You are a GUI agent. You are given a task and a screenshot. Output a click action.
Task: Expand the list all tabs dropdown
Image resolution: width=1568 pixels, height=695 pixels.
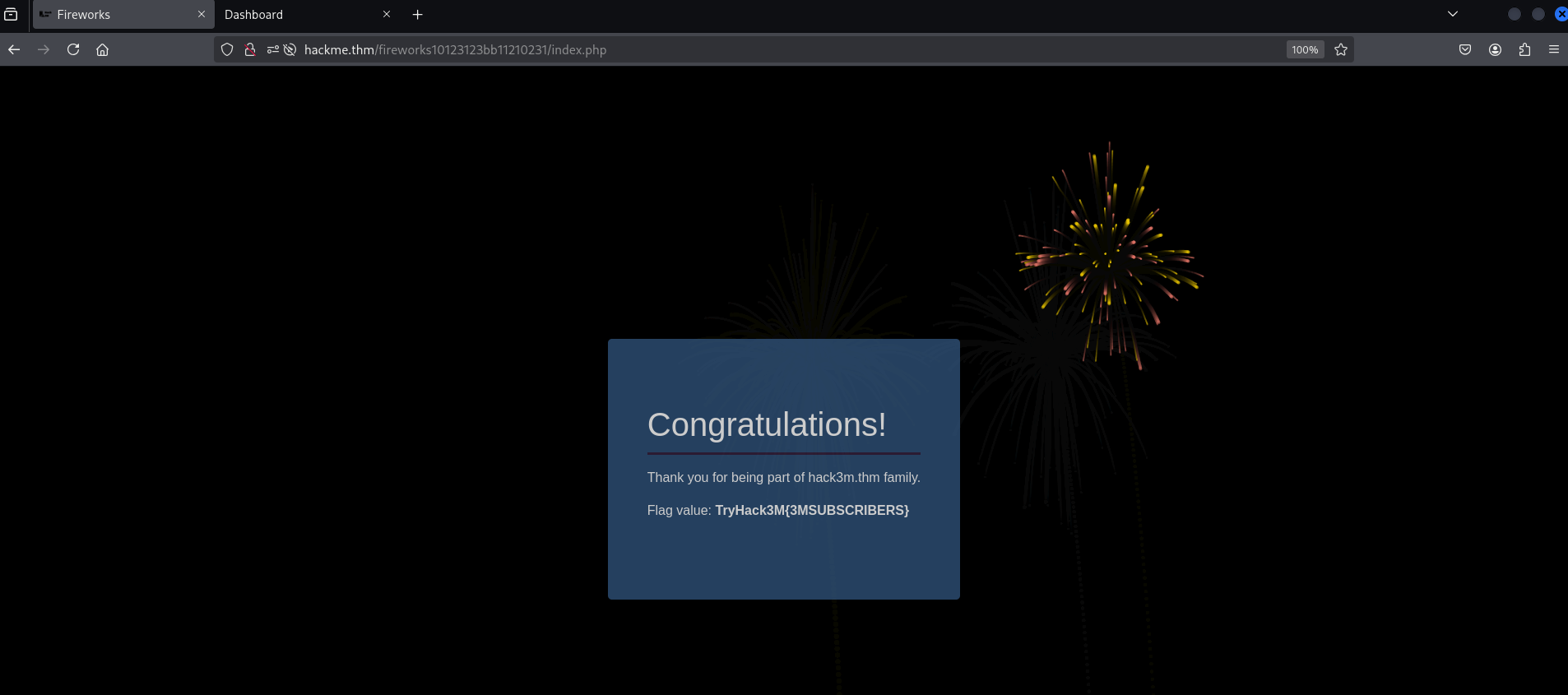coord(1453,14)
